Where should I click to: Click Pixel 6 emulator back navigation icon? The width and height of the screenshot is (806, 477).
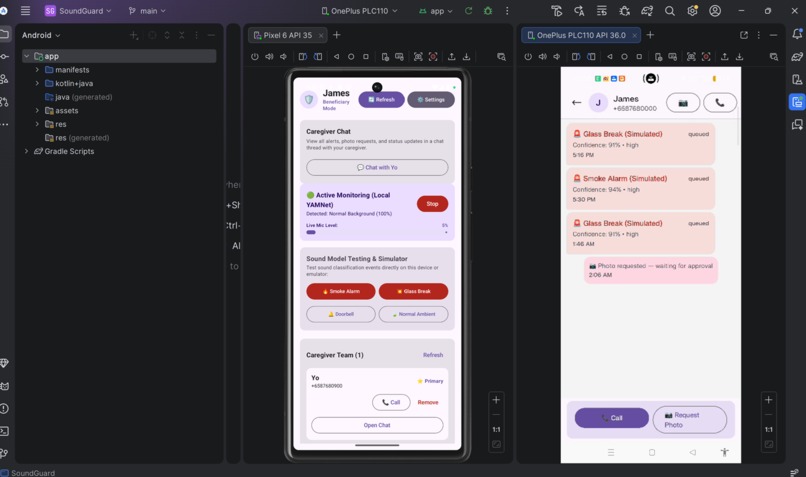[336, 57]
